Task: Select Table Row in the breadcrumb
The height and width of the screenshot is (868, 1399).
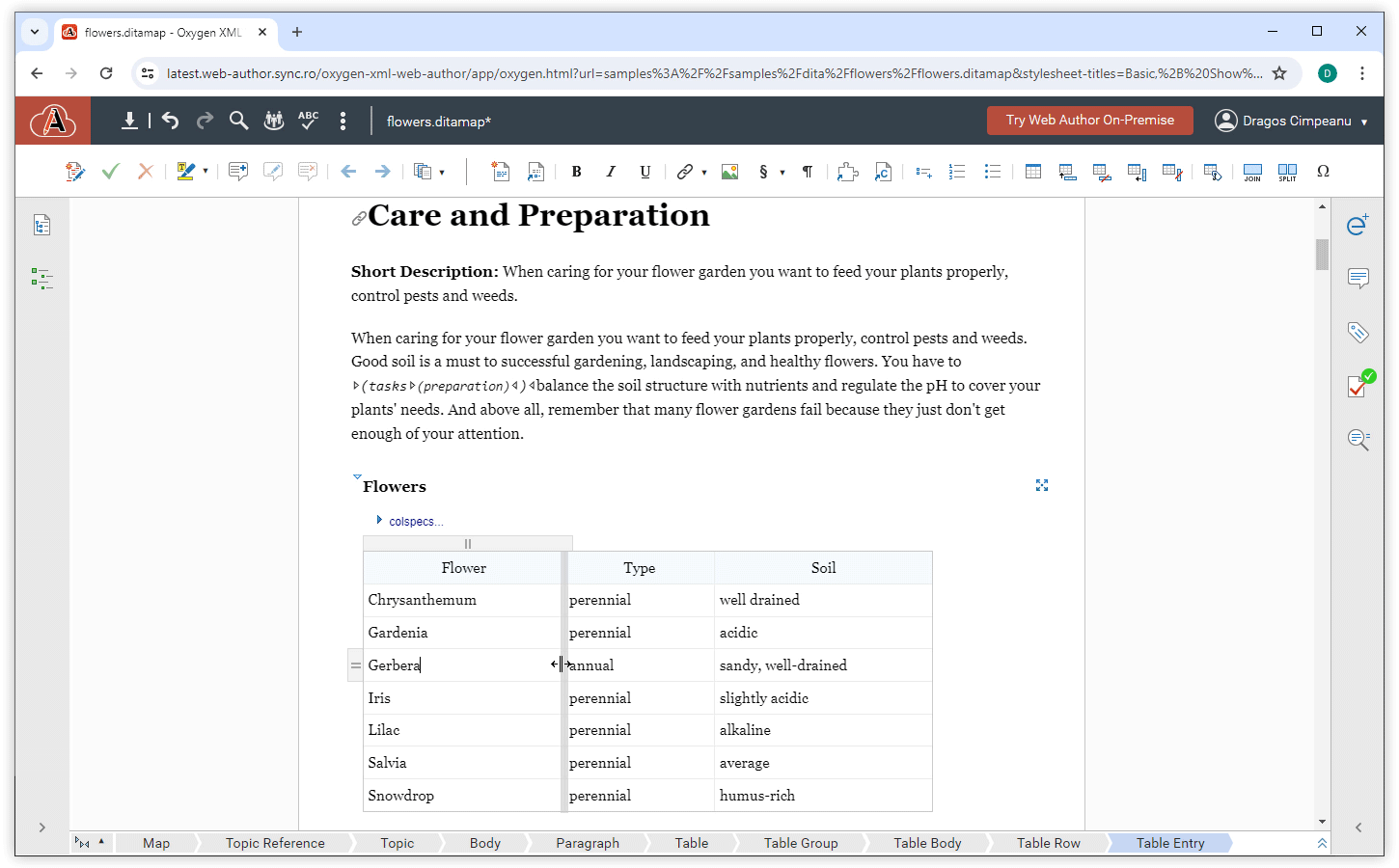Action: pos(1048,843)
